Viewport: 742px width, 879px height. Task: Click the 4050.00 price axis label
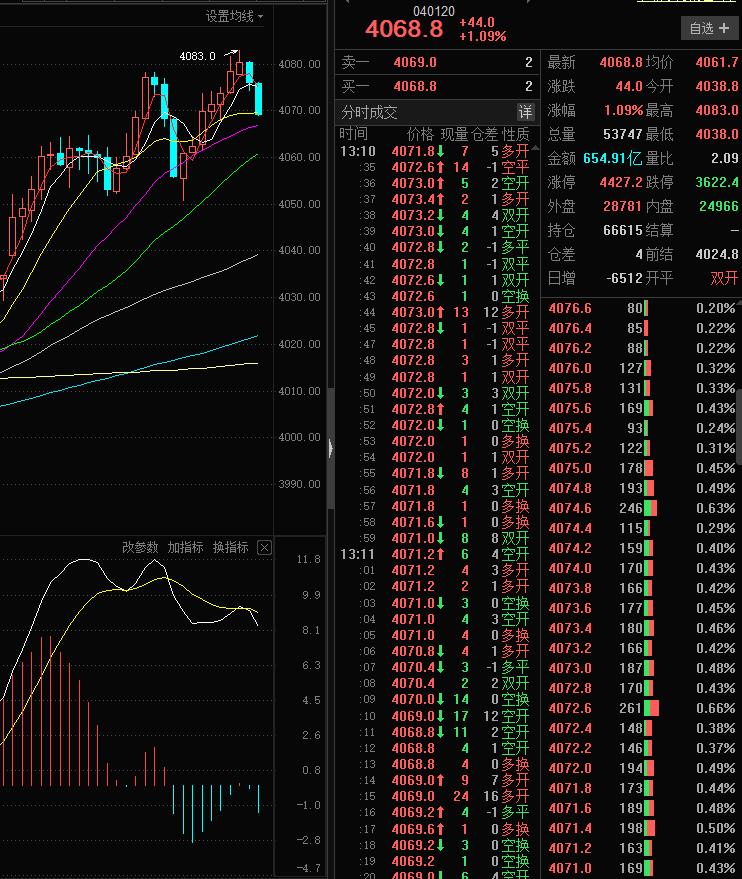click(300, 204)
